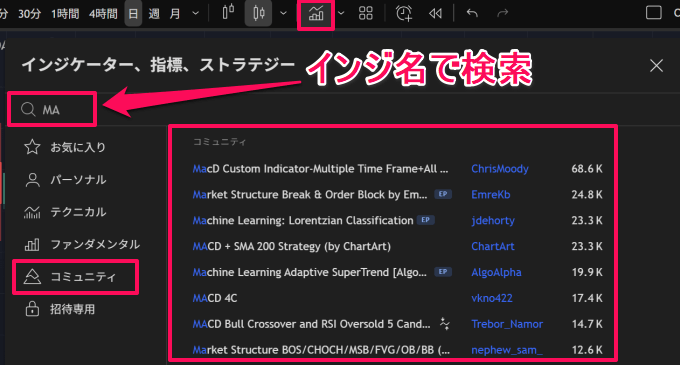The height and width of the screenshot is (365, 680).
Task: Click the 24.8 K usage count
Action: (x=587, y=194)
